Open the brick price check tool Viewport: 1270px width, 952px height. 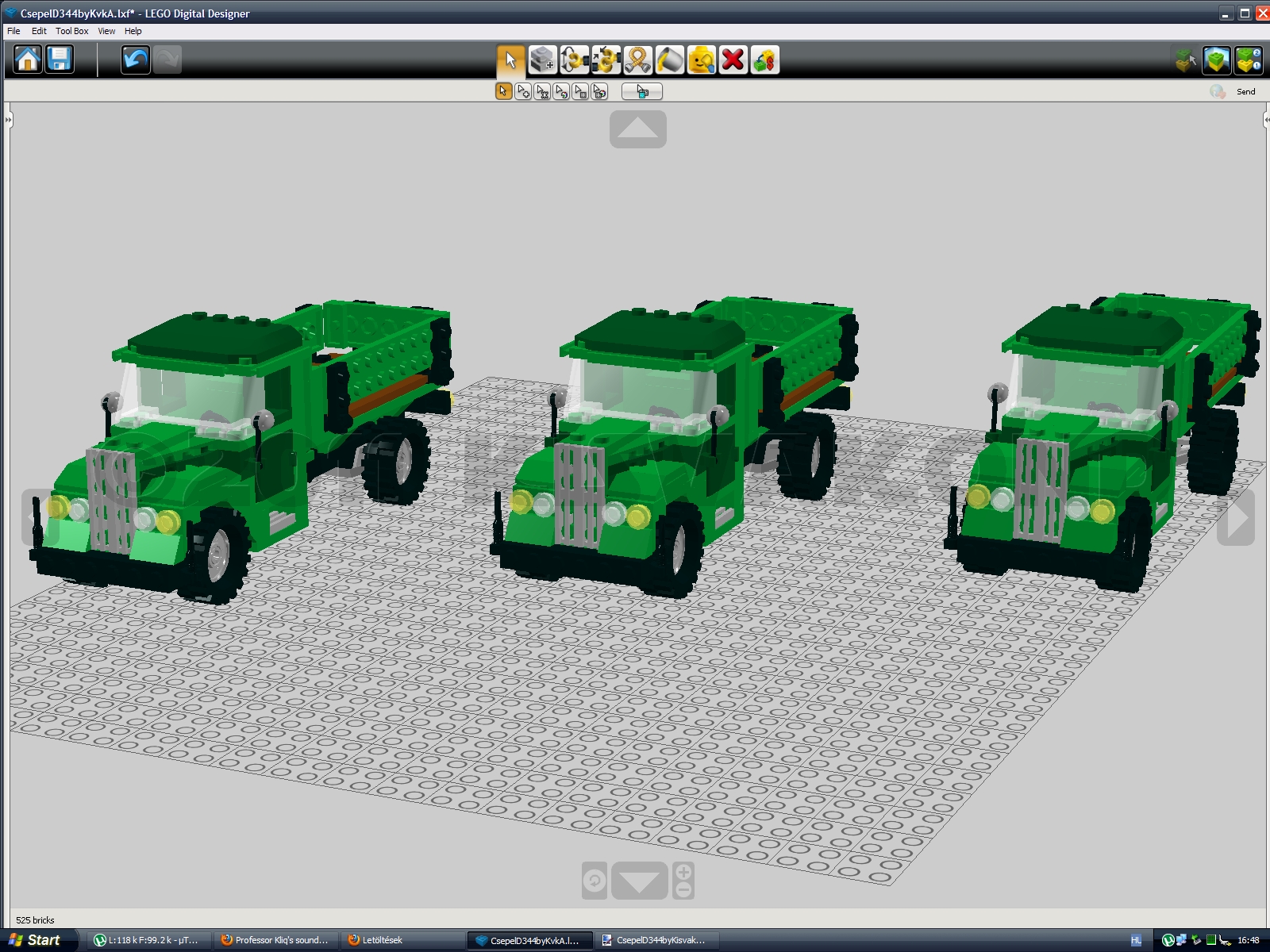tap(764, 60)
